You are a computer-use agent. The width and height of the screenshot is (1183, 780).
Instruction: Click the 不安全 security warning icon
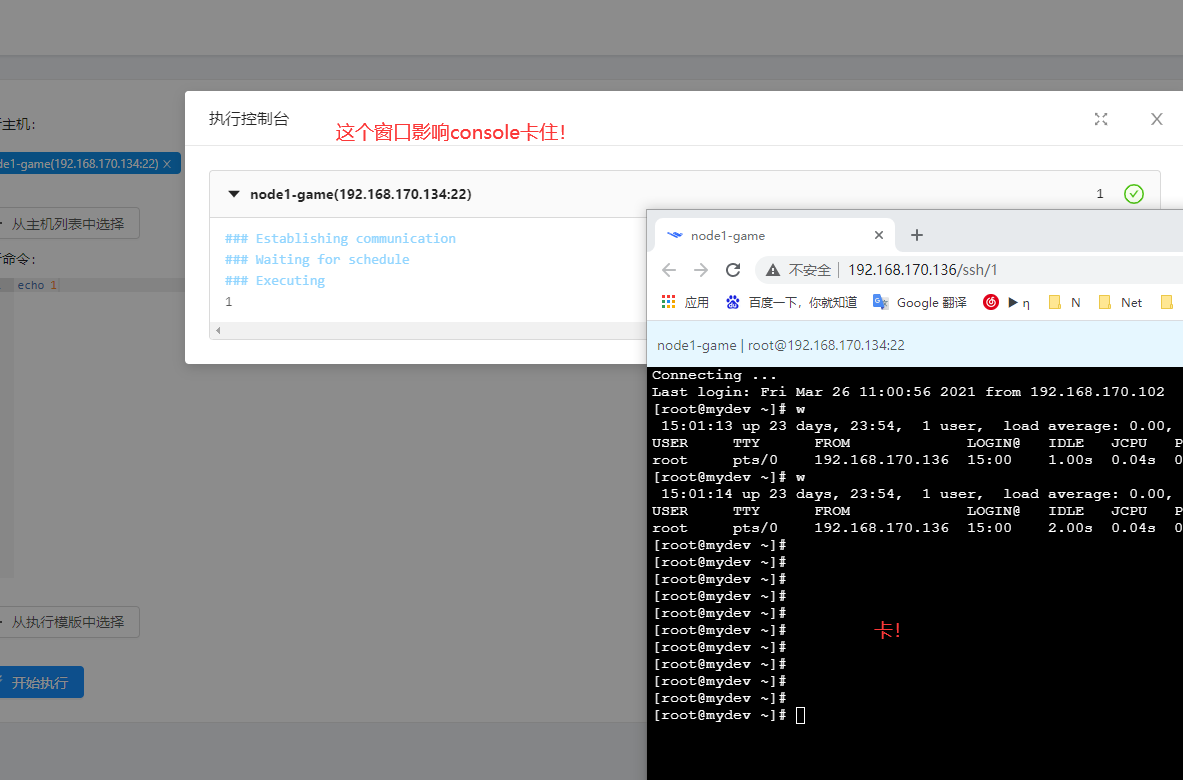tap(773, 270)
